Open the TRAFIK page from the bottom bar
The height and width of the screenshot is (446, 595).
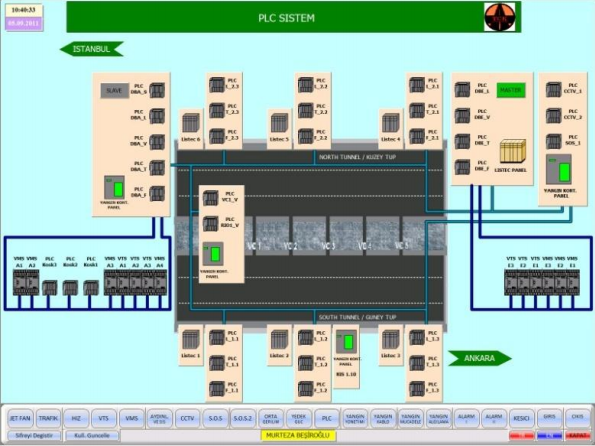(48, 418)
